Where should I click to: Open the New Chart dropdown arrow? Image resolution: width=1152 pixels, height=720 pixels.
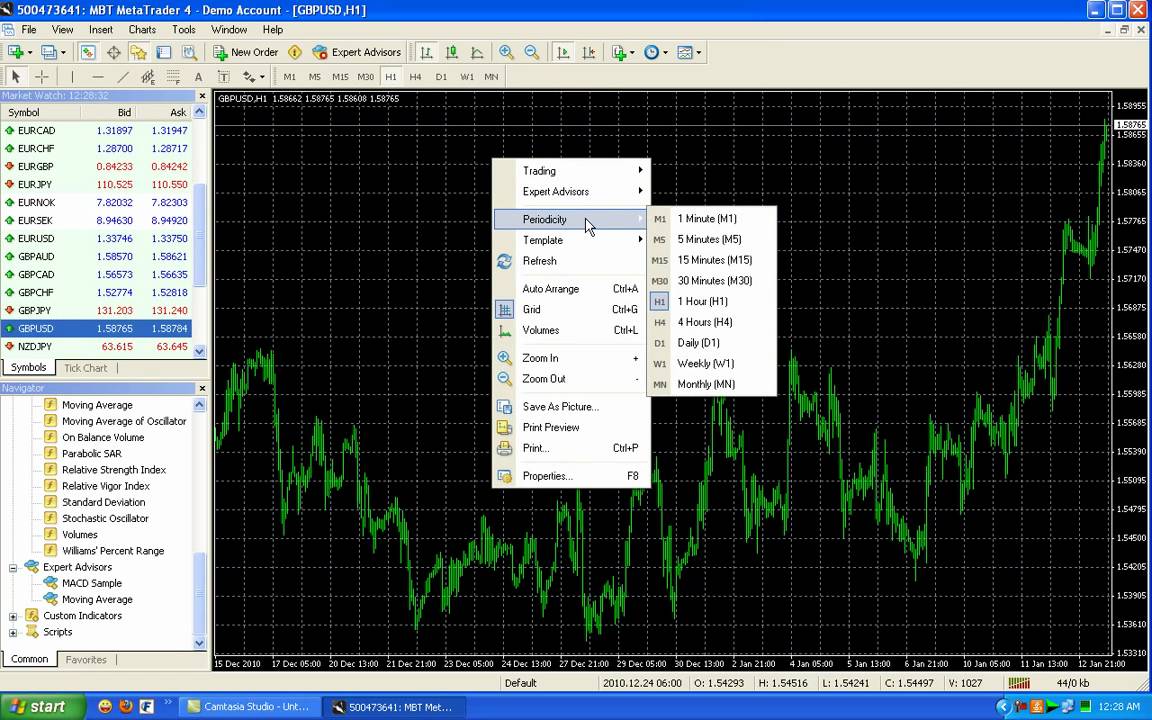[x=29, y=52]
